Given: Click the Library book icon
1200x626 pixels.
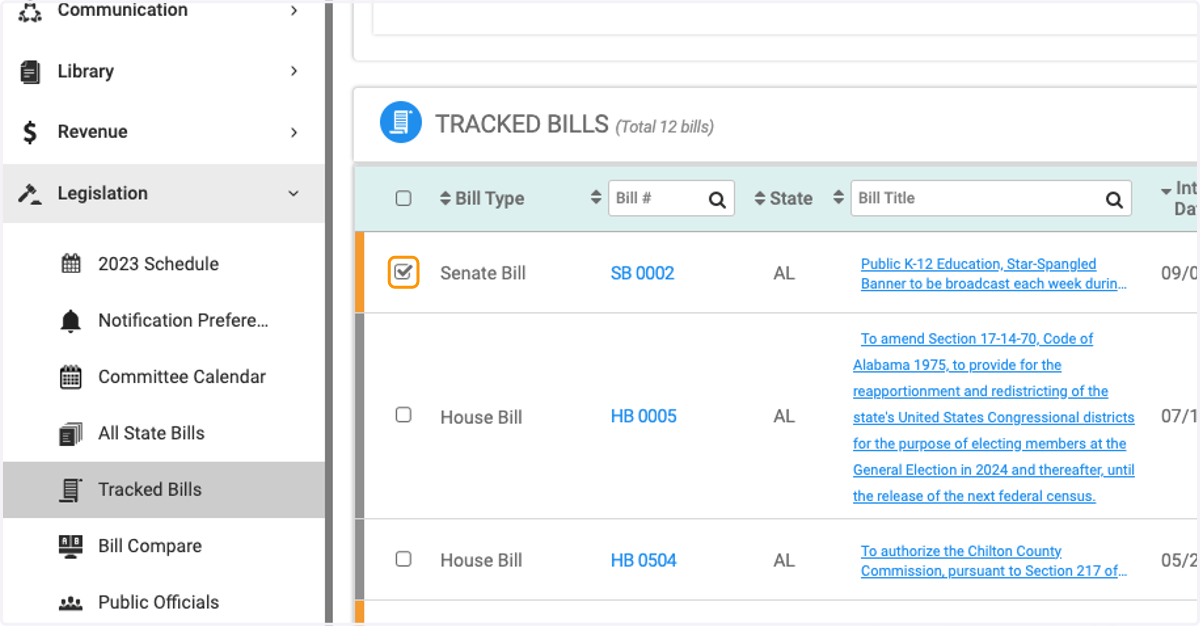Looking at the screenshot, I should tap(30, 72).
